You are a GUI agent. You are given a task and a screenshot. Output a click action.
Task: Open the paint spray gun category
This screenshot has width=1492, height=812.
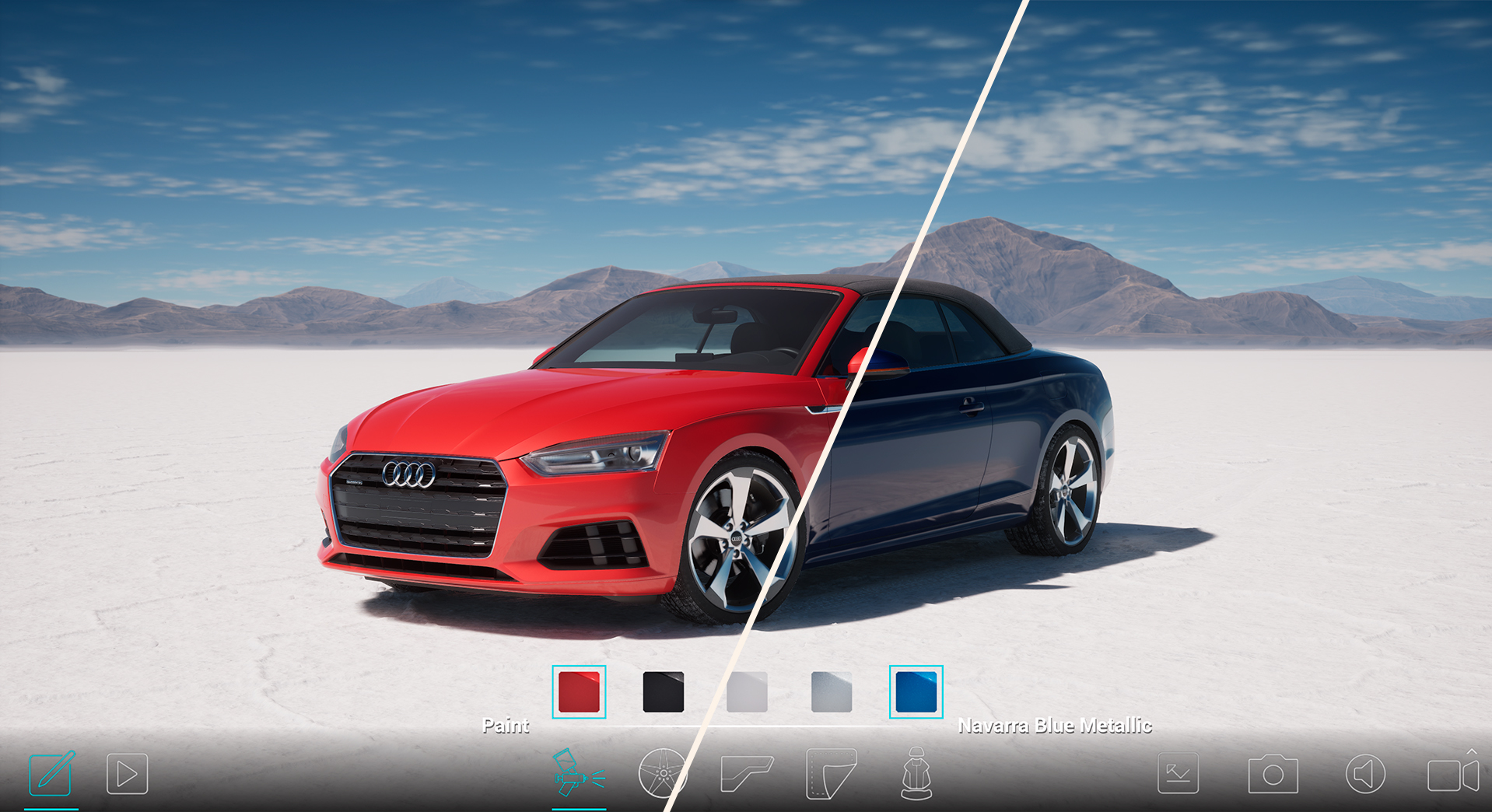click(x=579, y=773)
